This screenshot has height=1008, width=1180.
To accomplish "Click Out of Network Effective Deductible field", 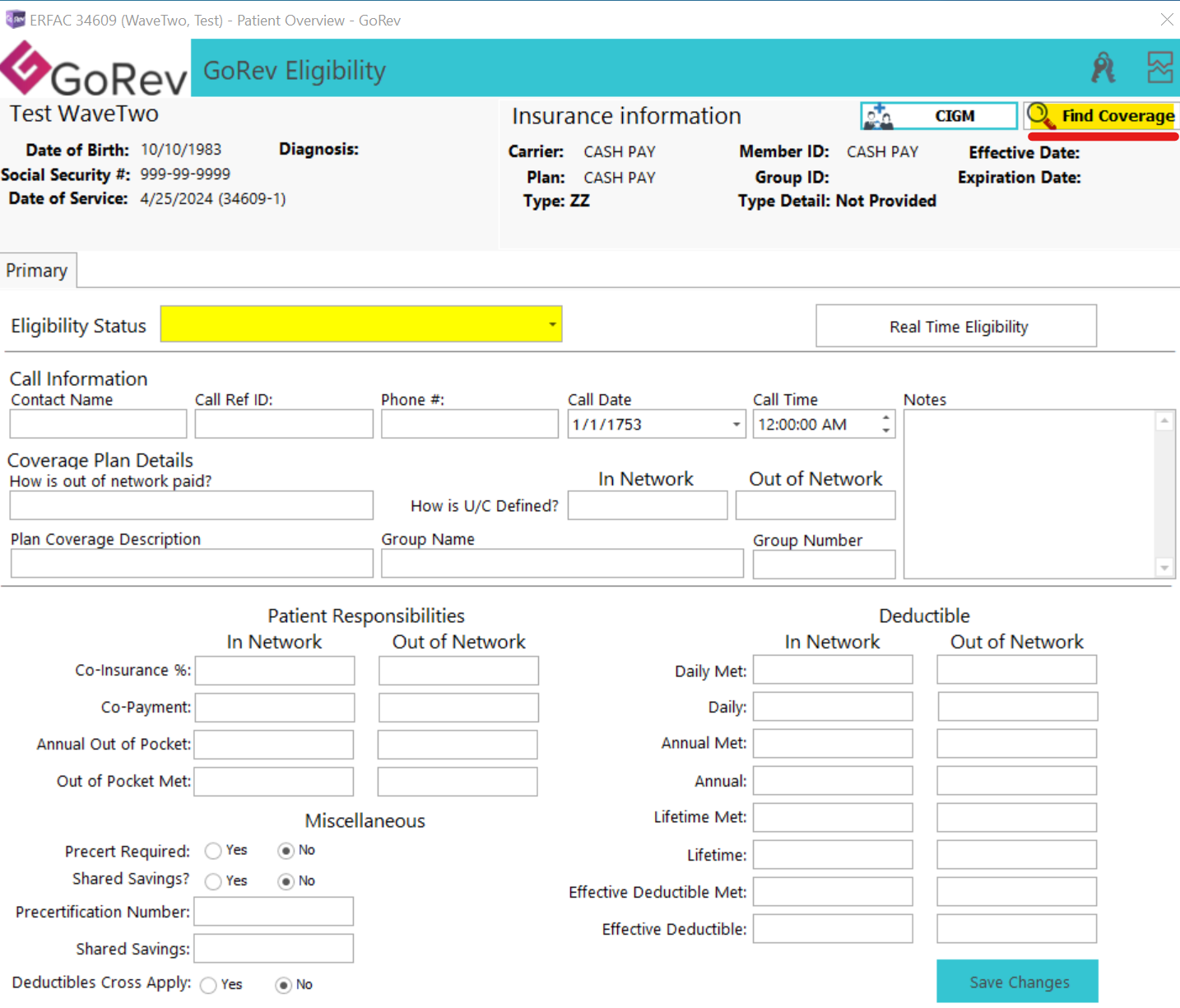I will pyautogui.click(x=1017, y=929).
